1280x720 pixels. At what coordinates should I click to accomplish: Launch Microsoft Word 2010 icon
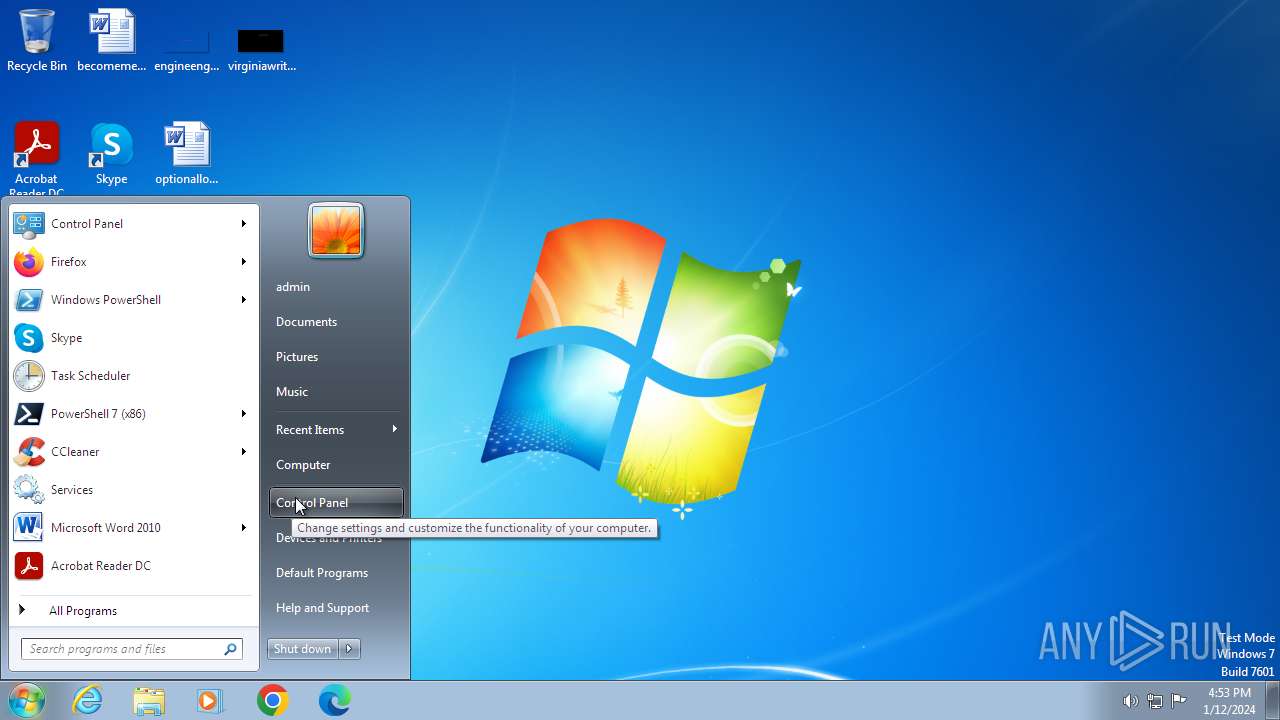coord(28,528)
